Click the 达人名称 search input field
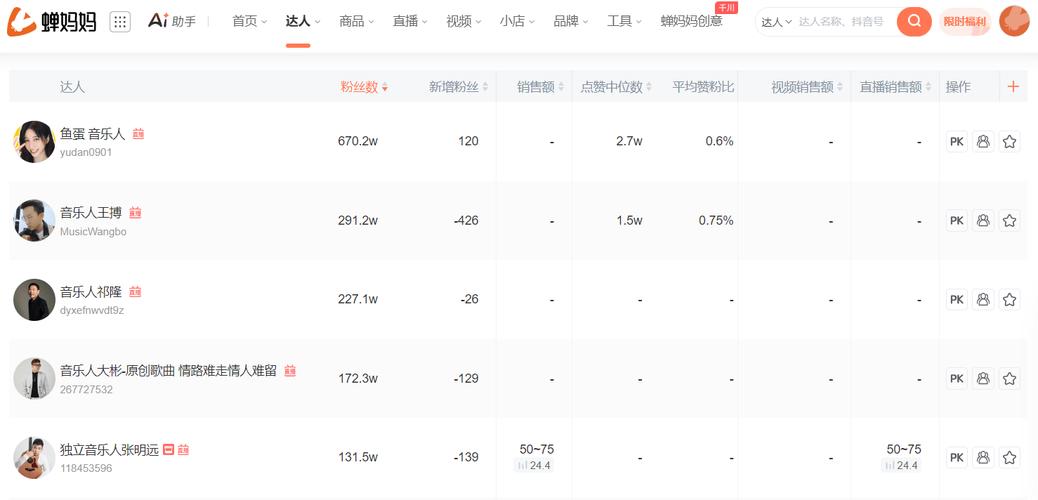The width and height of the screenshot is (1038, 500). tap(842, 22)
